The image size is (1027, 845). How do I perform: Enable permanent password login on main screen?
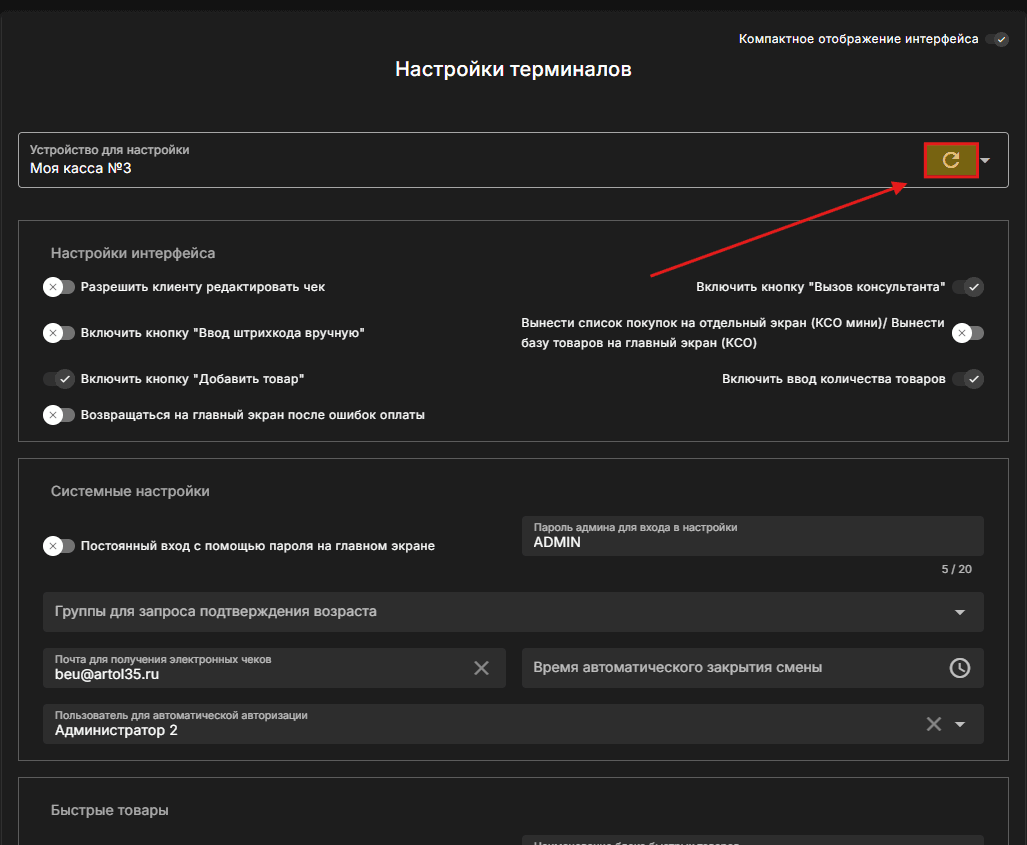[59, 546]
